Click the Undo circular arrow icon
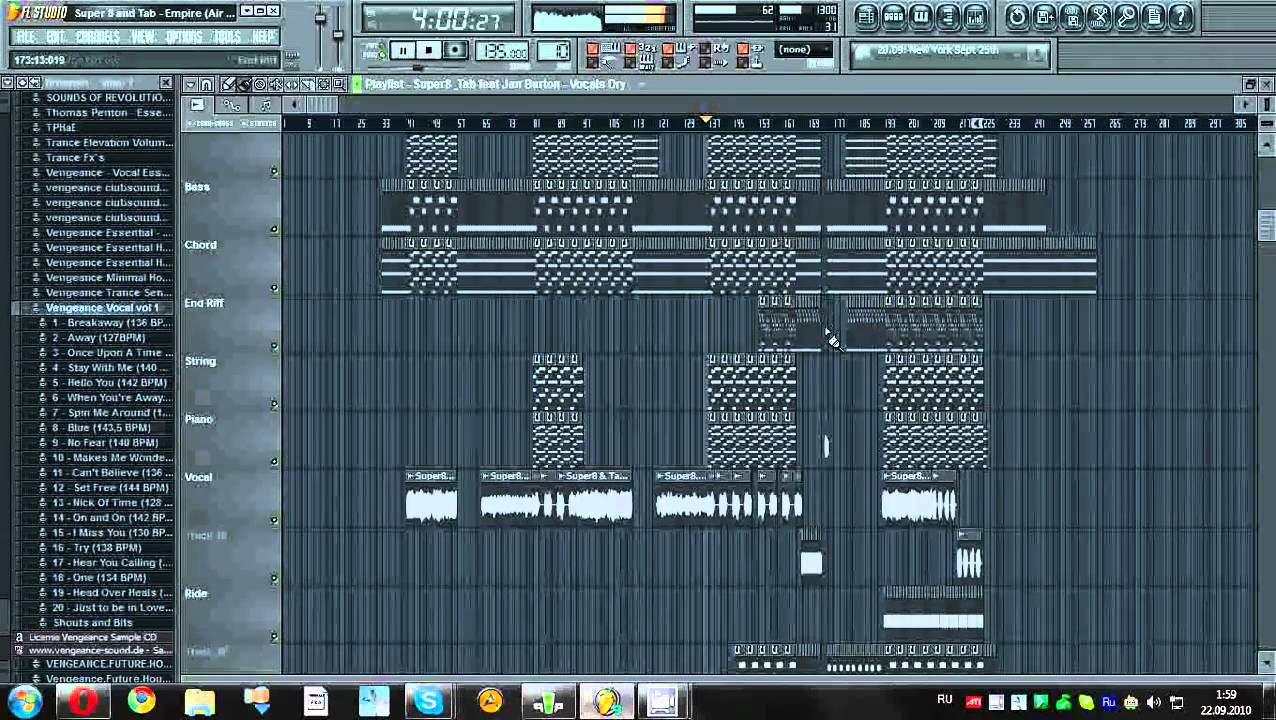Screen dimensions: 1276x720 tap(1017, 17)
